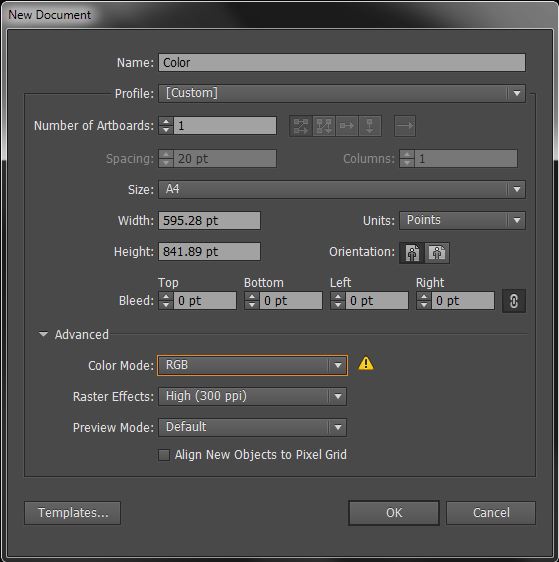Click the Number of Artboards value field

point(225,126)
